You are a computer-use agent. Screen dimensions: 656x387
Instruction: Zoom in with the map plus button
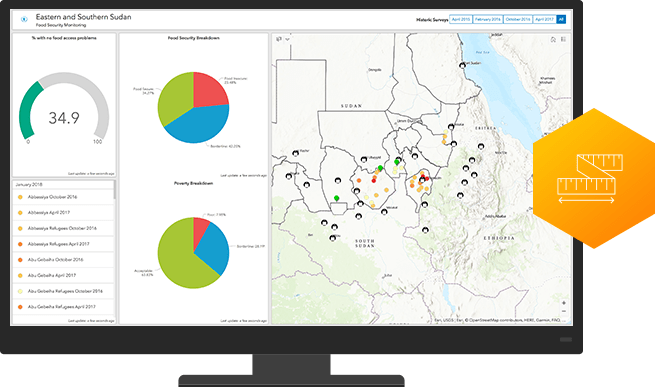[564, 303]
